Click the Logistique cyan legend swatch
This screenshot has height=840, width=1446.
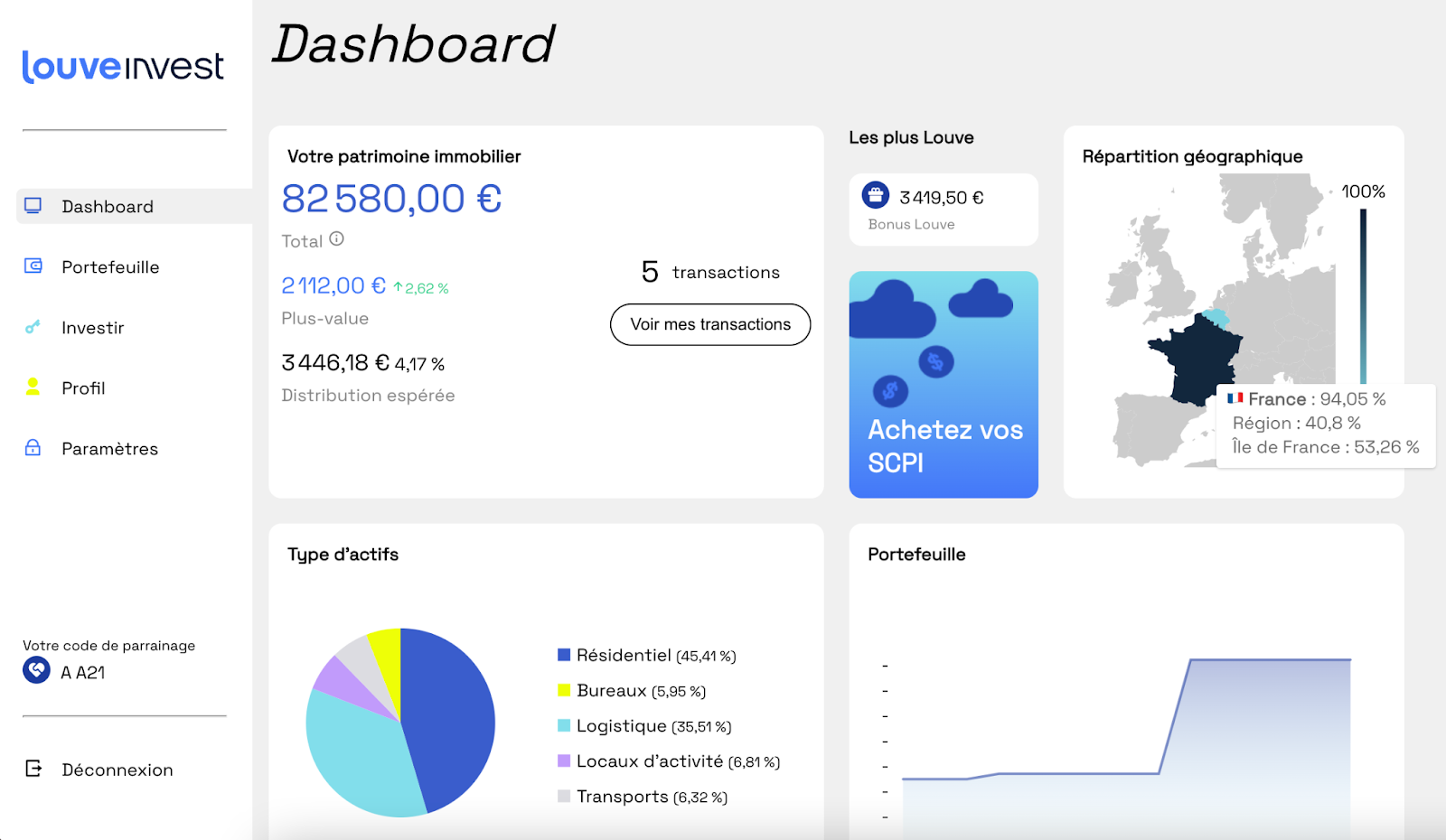[564, 725]
